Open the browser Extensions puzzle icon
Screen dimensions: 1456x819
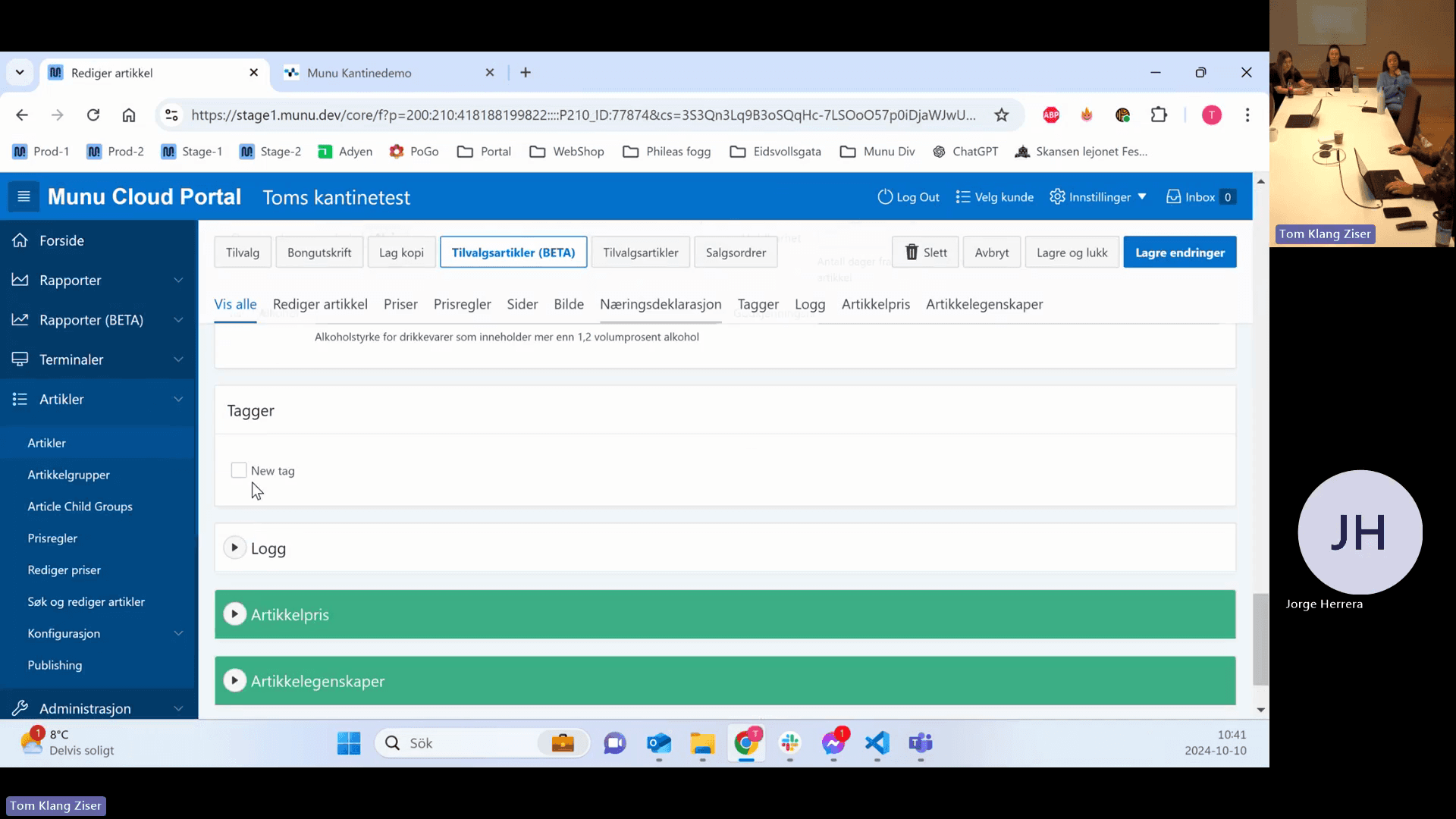point(1159,115)
